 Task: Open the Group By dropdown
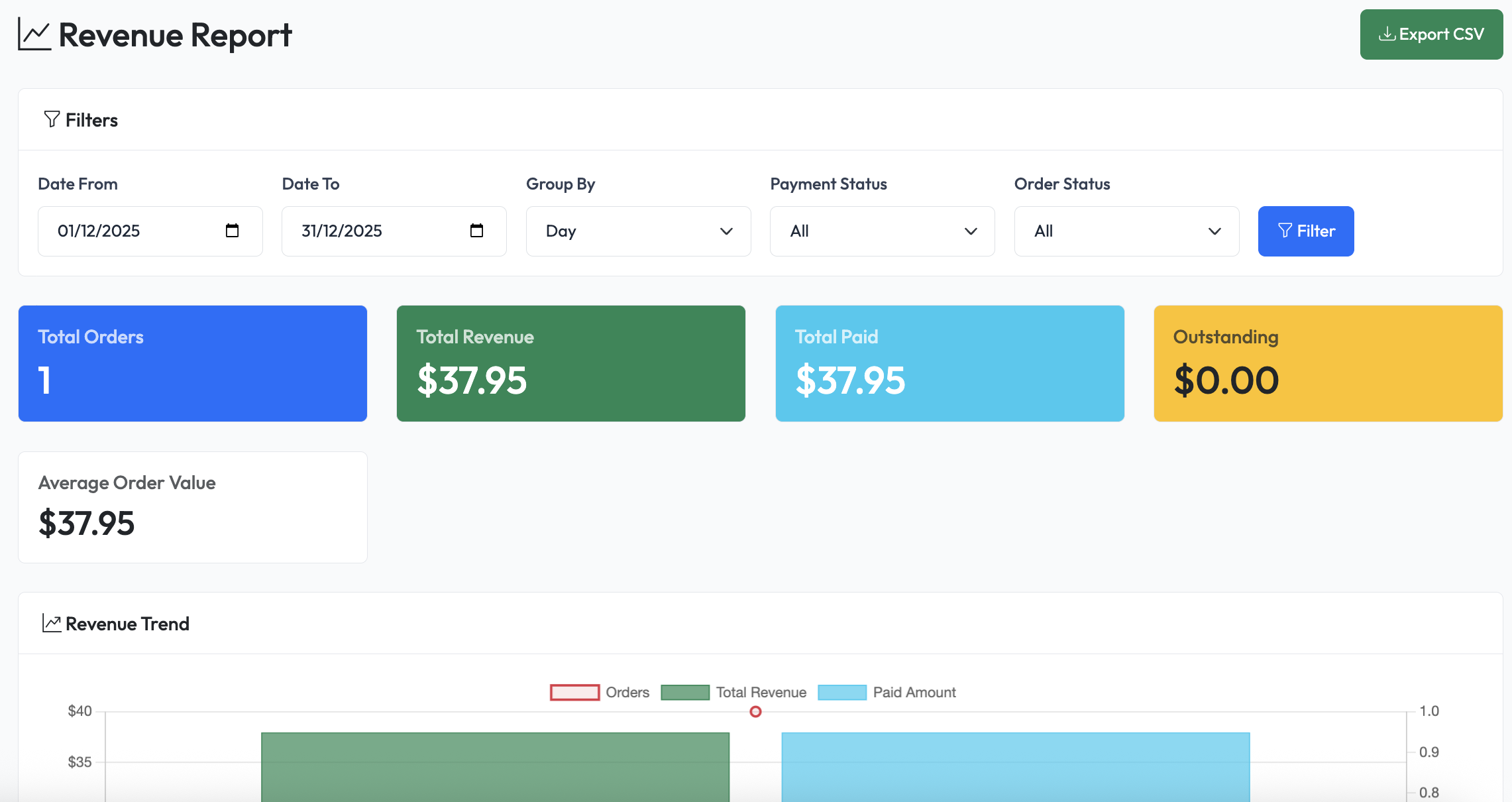pos(638,231)
